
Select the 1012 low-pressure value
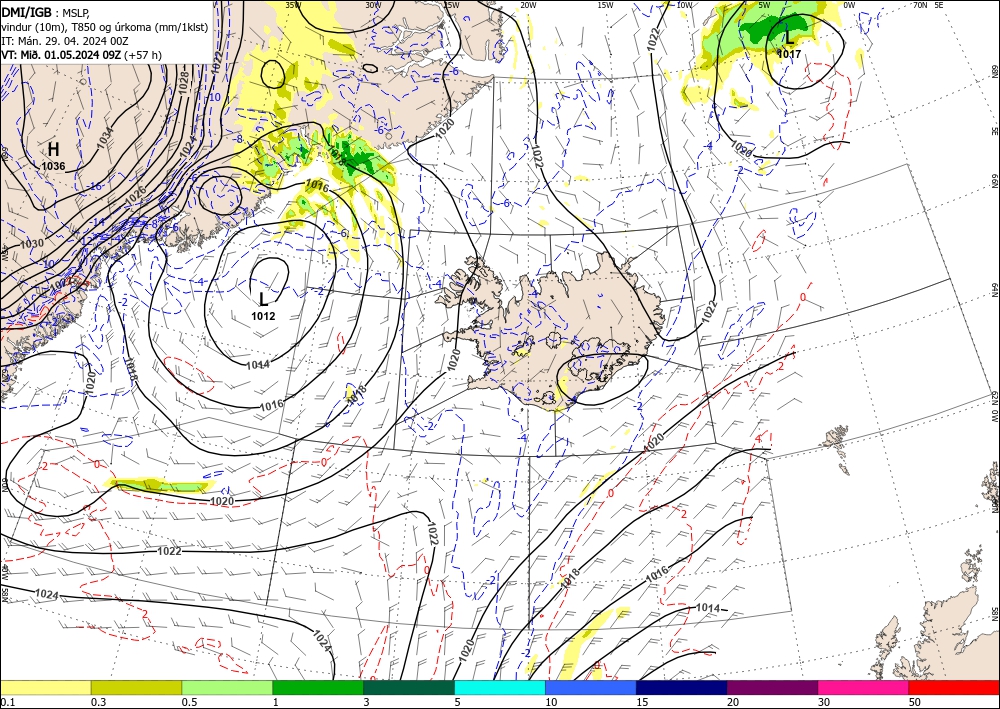[x=263, y=316]
